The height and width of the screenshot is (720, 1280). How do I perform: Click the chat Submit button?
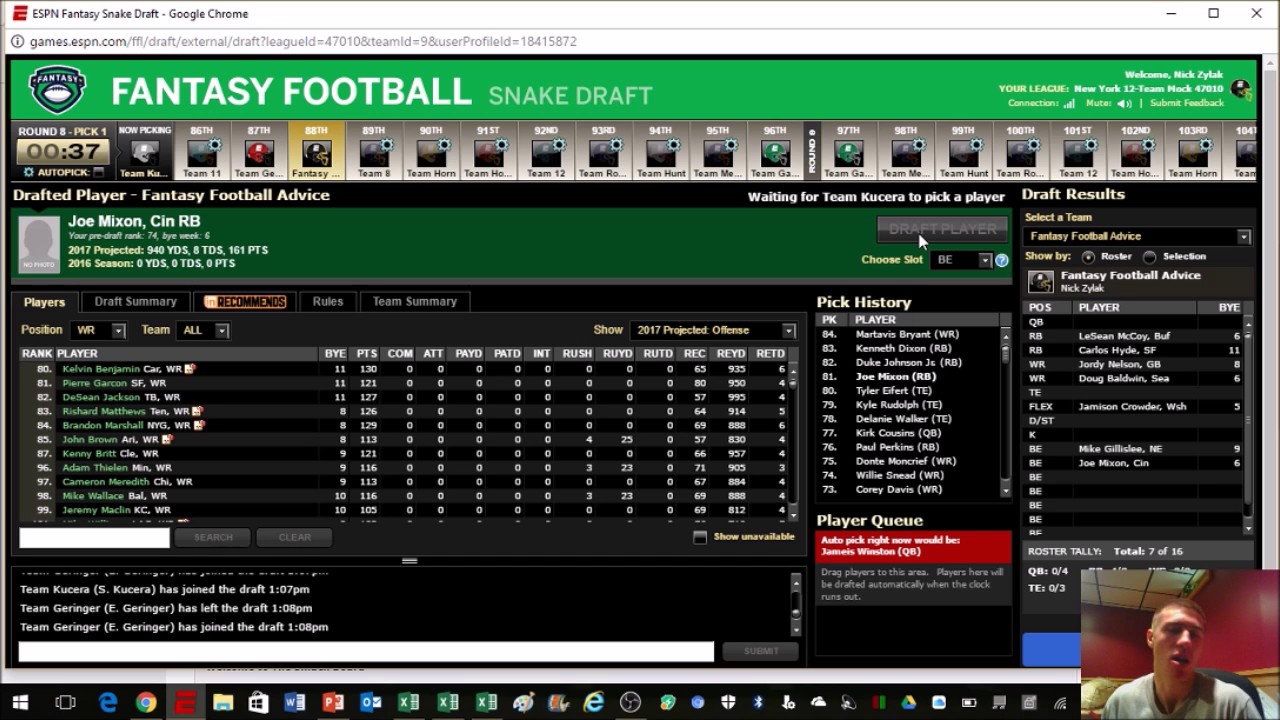coord(761,651)
